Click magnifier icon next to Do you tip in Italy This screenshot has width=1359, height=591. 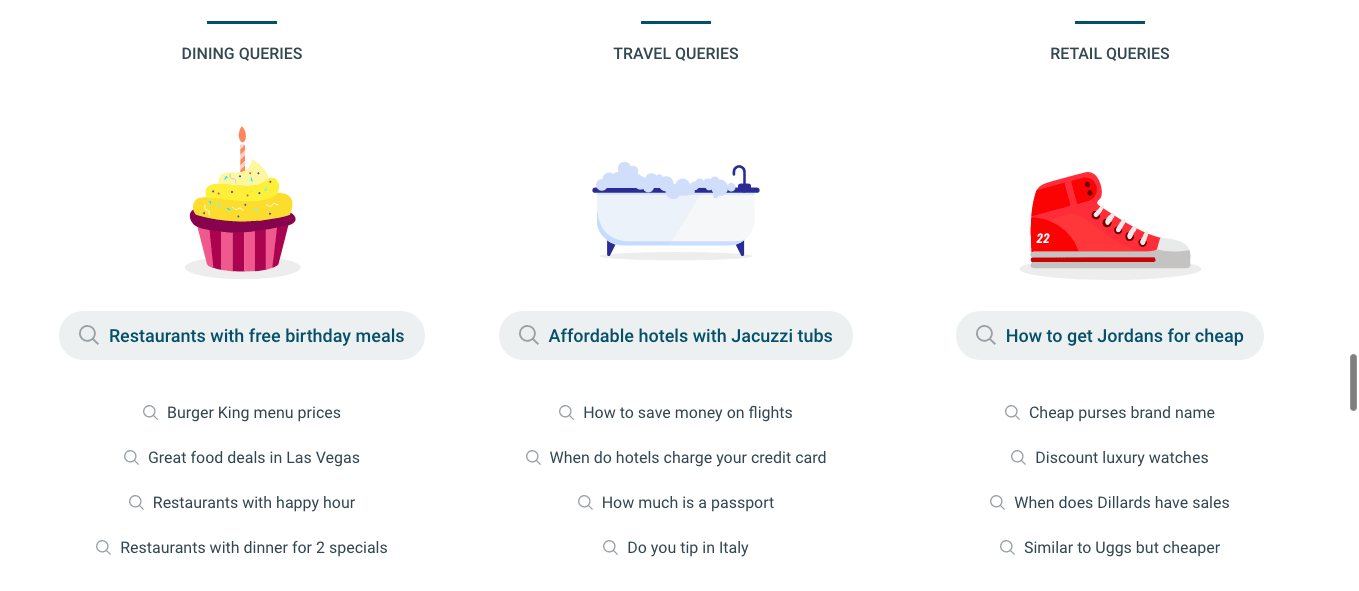pos(610,547)
